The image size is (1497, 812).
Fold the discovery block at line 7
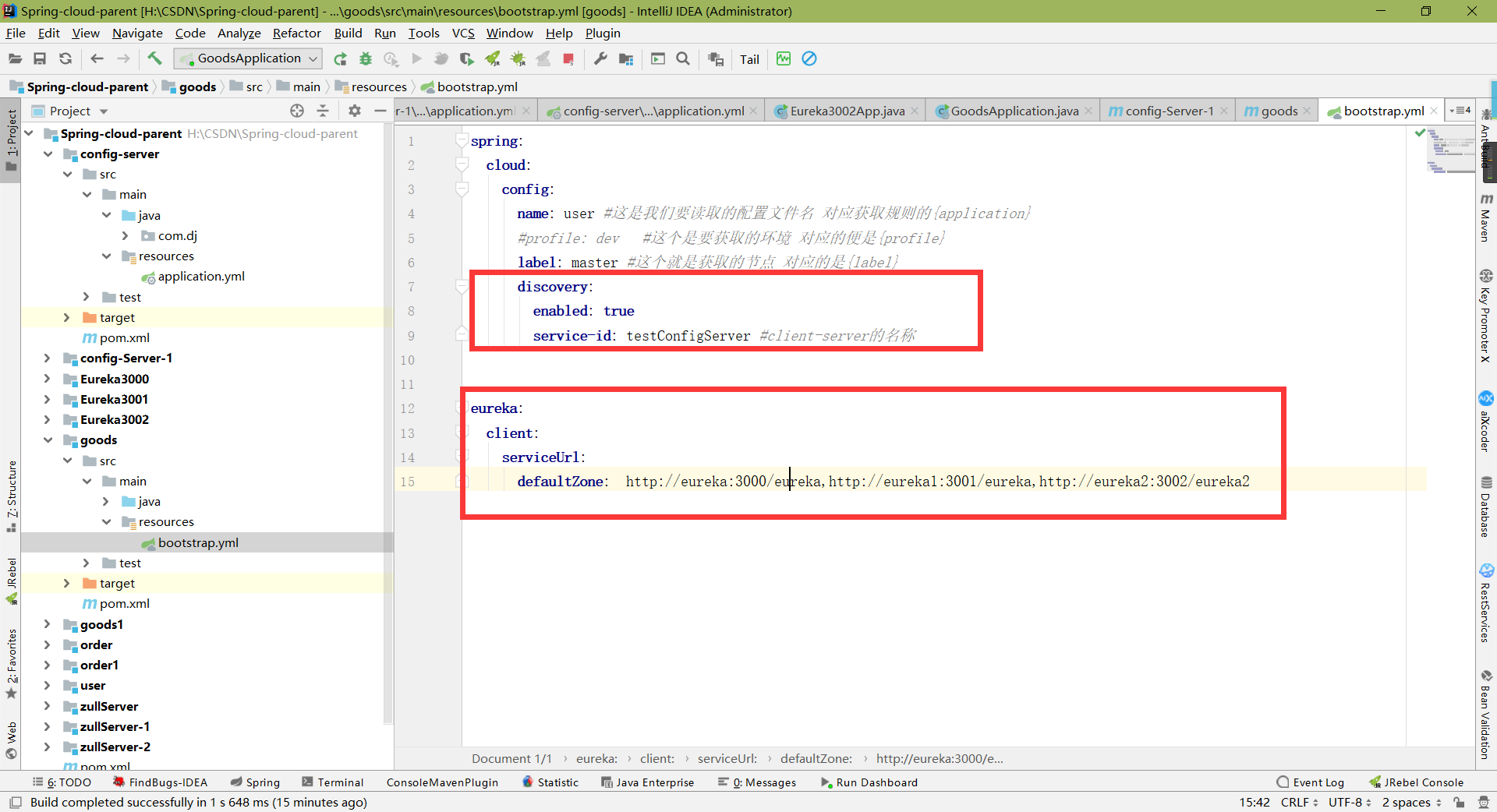coord(462,287)
